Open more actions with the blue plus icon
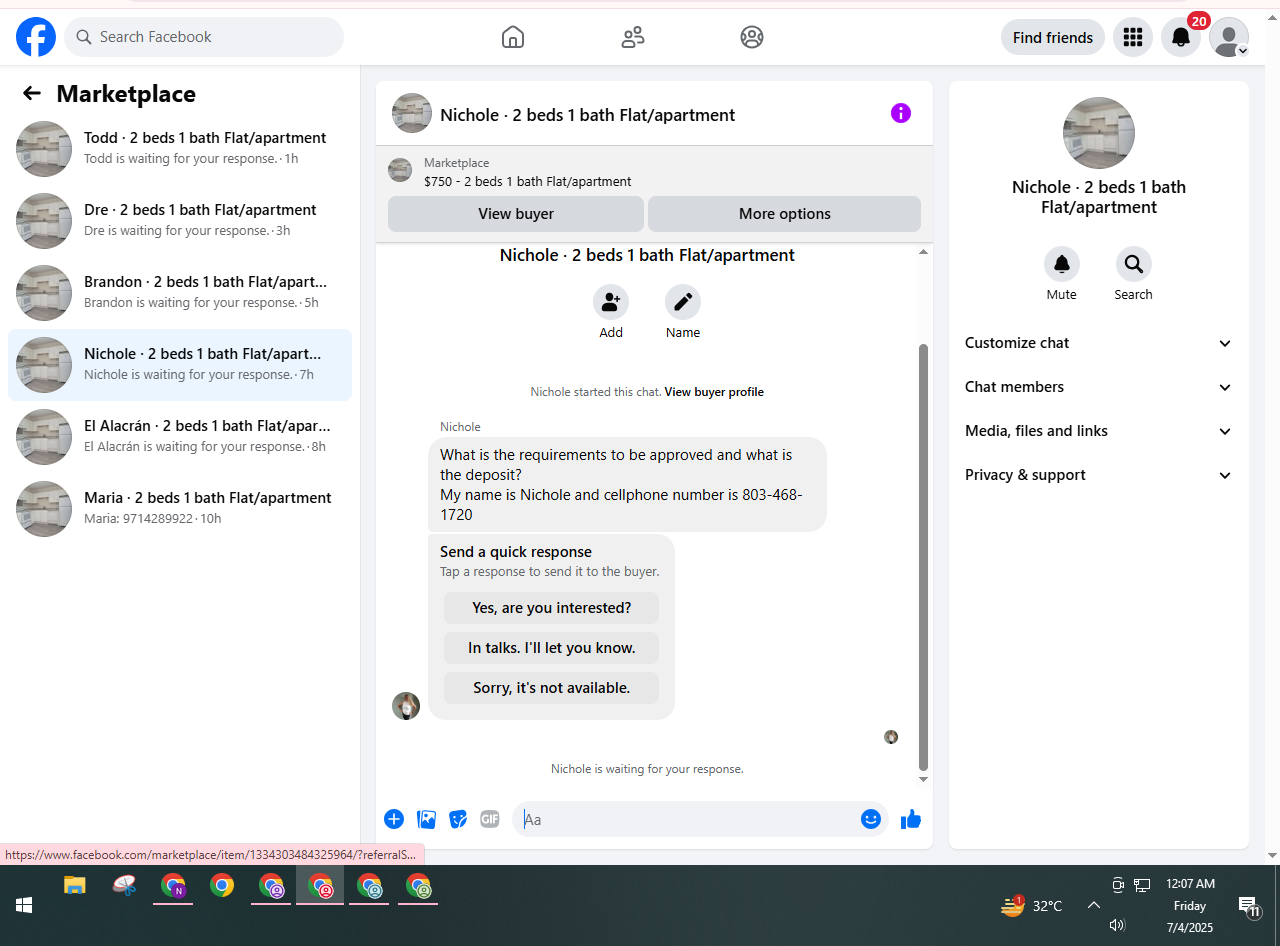1280x946 pixels. pyautogui.click(x=394, y=819)
